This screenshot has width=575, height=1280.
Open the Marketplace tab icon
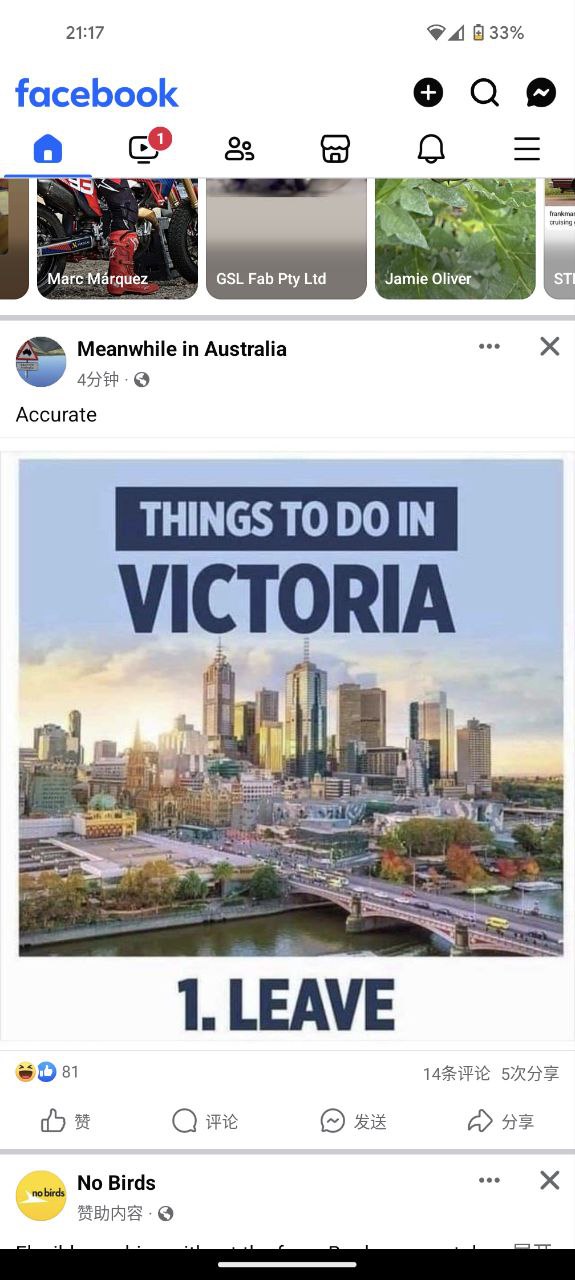335,149
